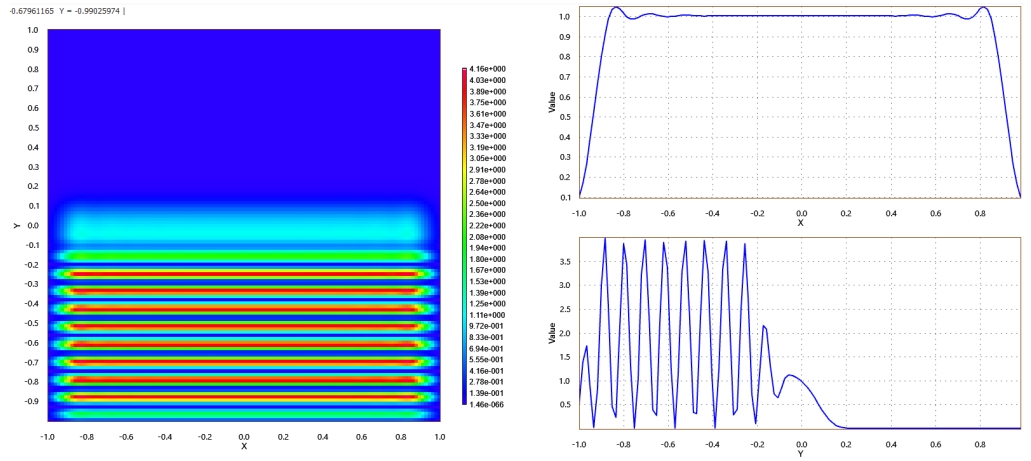Click the first tall peak in bottom plot
1031x461 pixels.
605,239
